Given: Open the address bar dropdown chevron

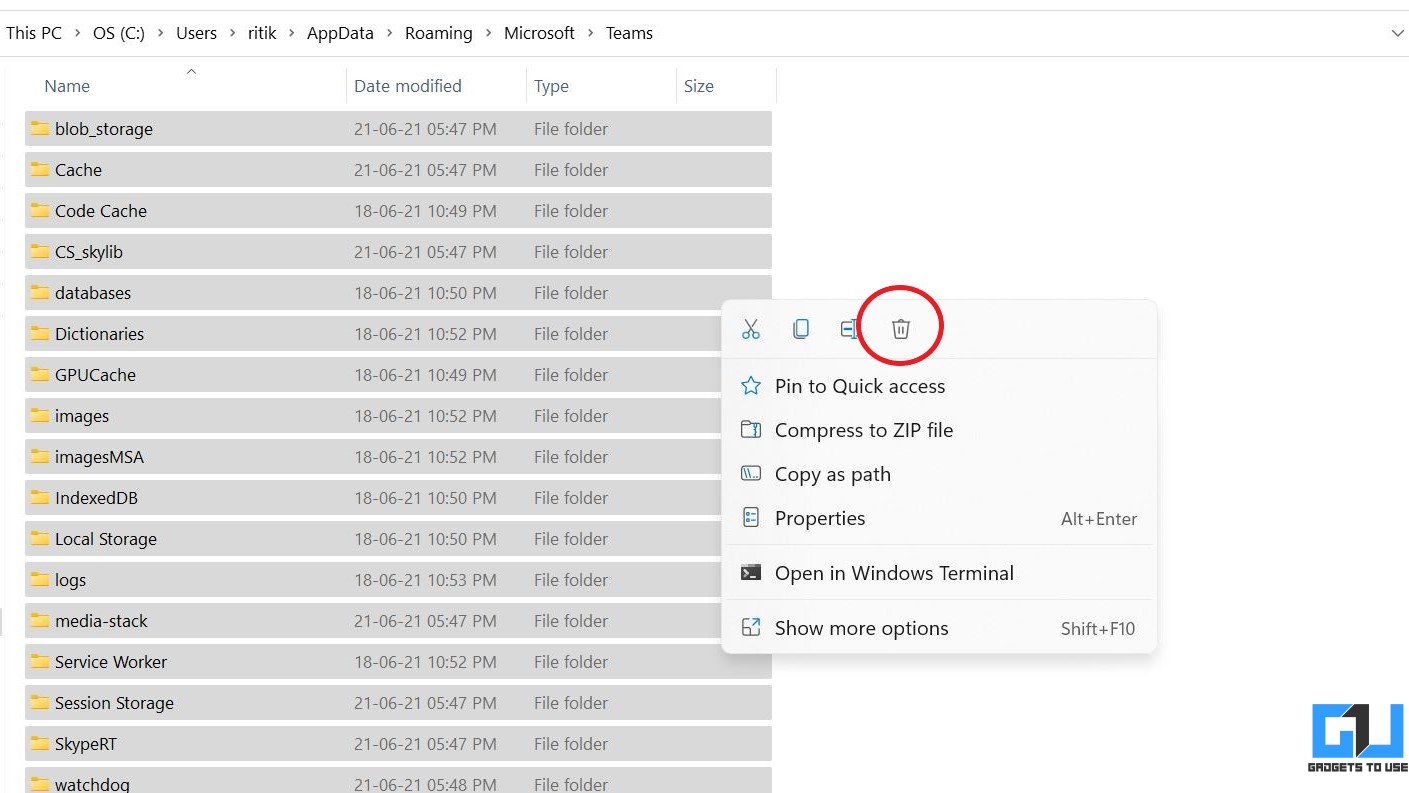Looking at the screenshot, I should point(1397,32).
